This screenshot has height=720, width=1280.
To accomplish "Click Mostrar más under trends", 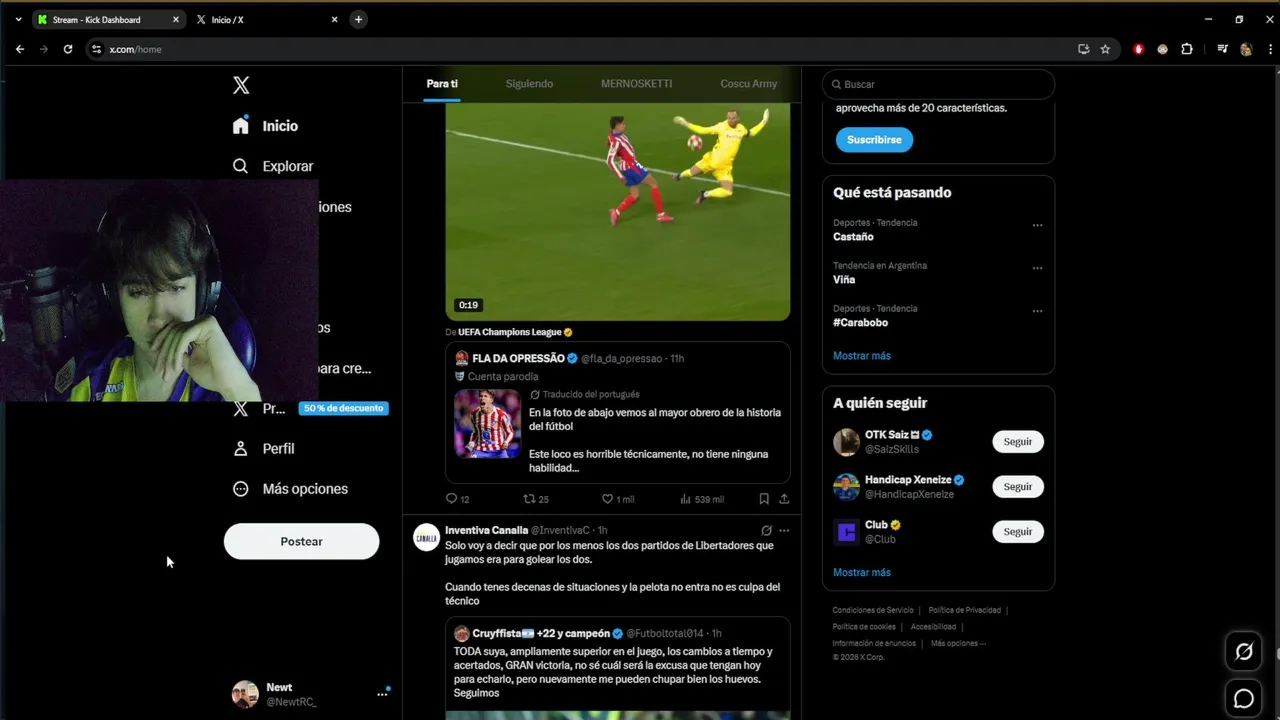I will click(x=861, y=356).
